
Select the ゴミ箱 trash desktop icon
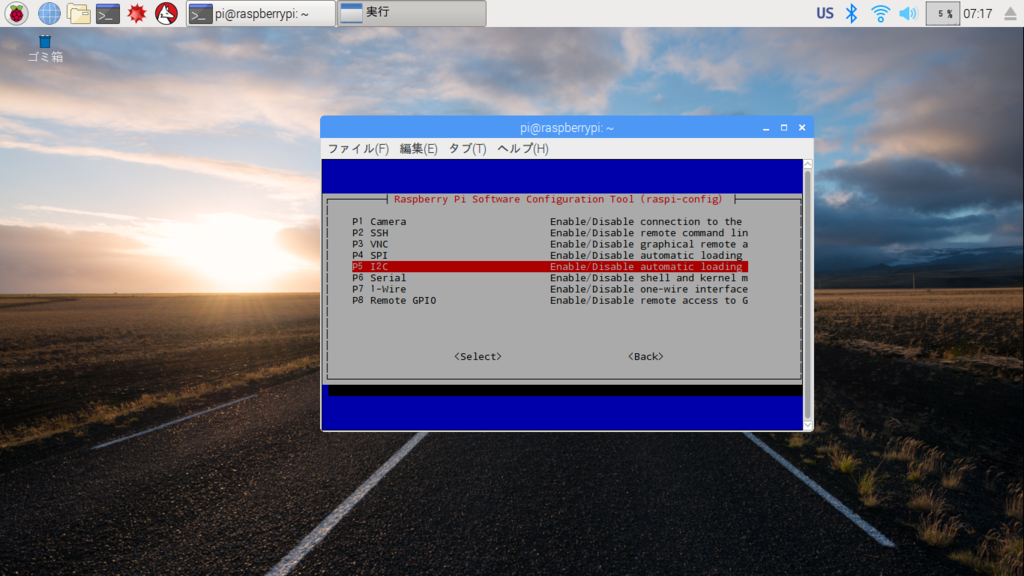tap(45, 48)
